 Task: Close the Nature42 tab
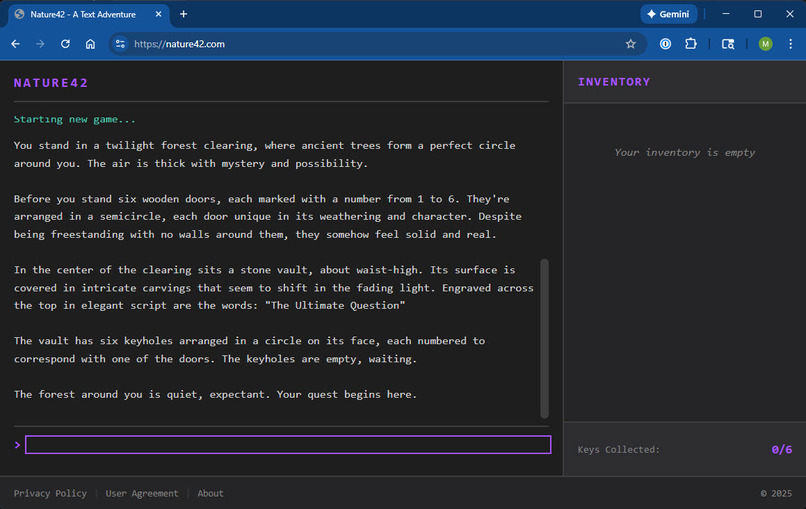point(158,14)
